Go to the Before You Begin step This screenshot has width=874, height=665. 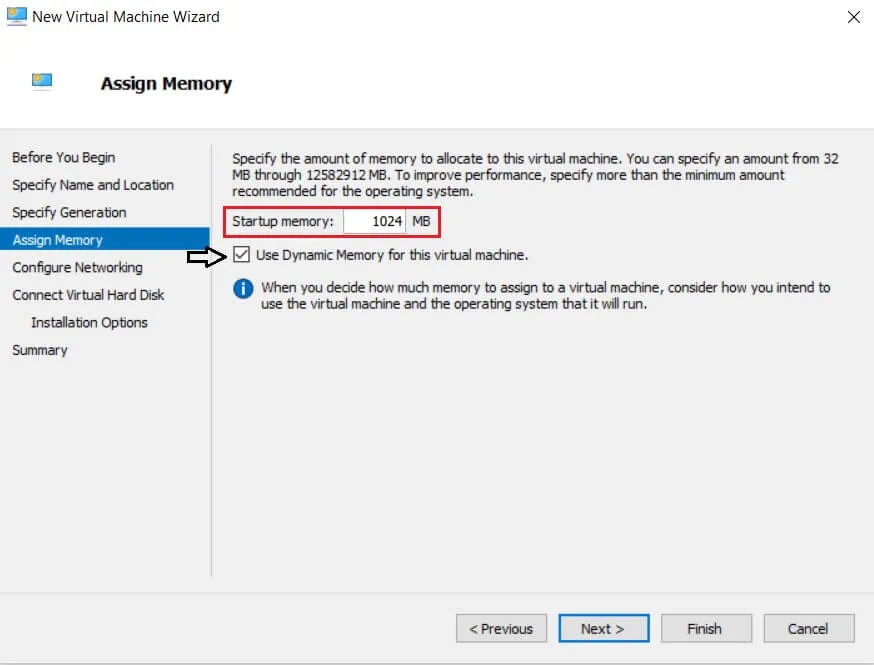[63, 158]
